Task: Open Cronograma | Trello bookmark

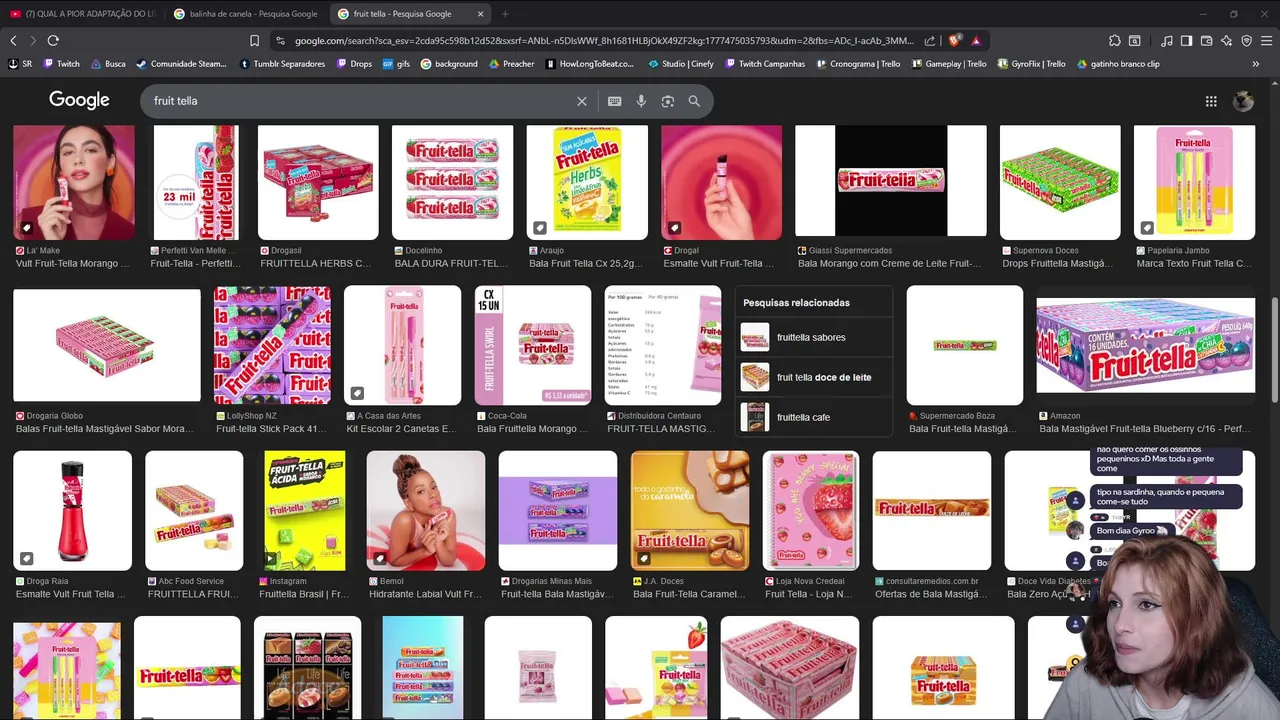Action: (858, 64)
